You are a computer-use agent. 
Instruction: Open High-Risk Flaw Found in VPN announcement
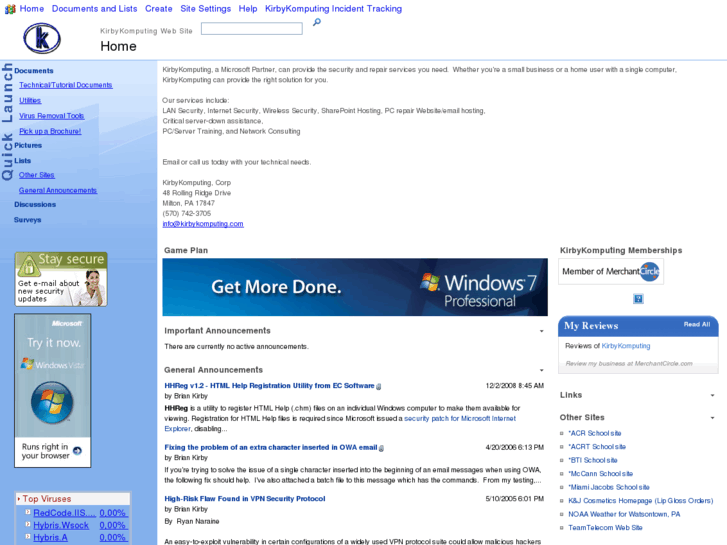[x=245, y=499]
